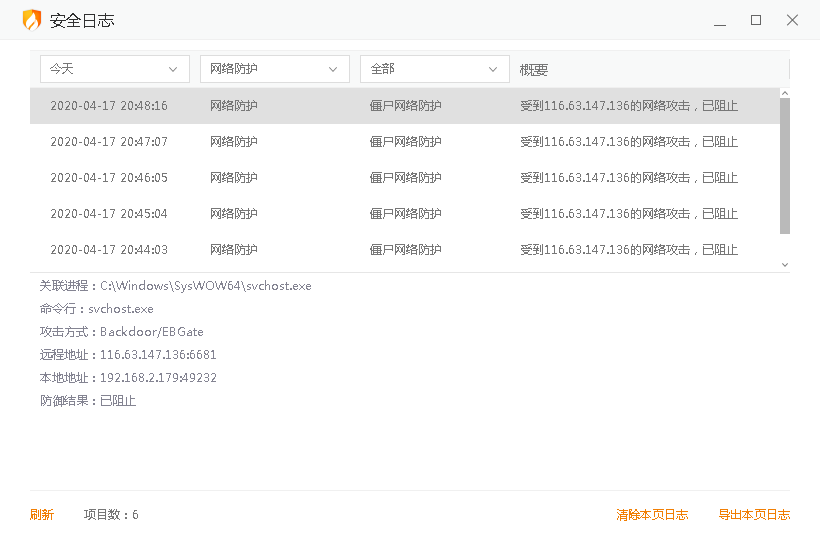Open the 全部 type filter dropdown
820x540 pixels.
click(x=434, y=69)
